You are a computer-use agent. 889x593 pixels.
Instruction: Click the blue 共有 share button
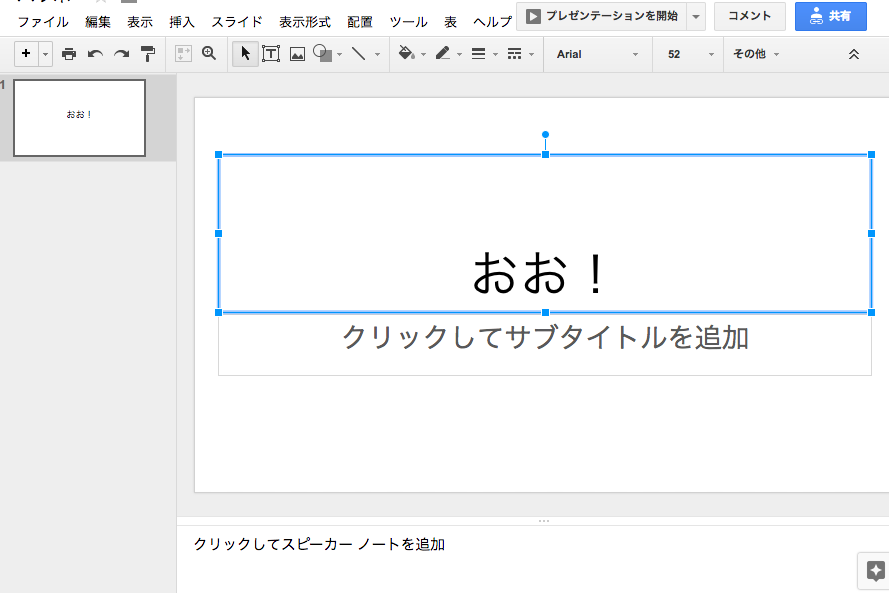pyautogui.click(x=831, y=16)
